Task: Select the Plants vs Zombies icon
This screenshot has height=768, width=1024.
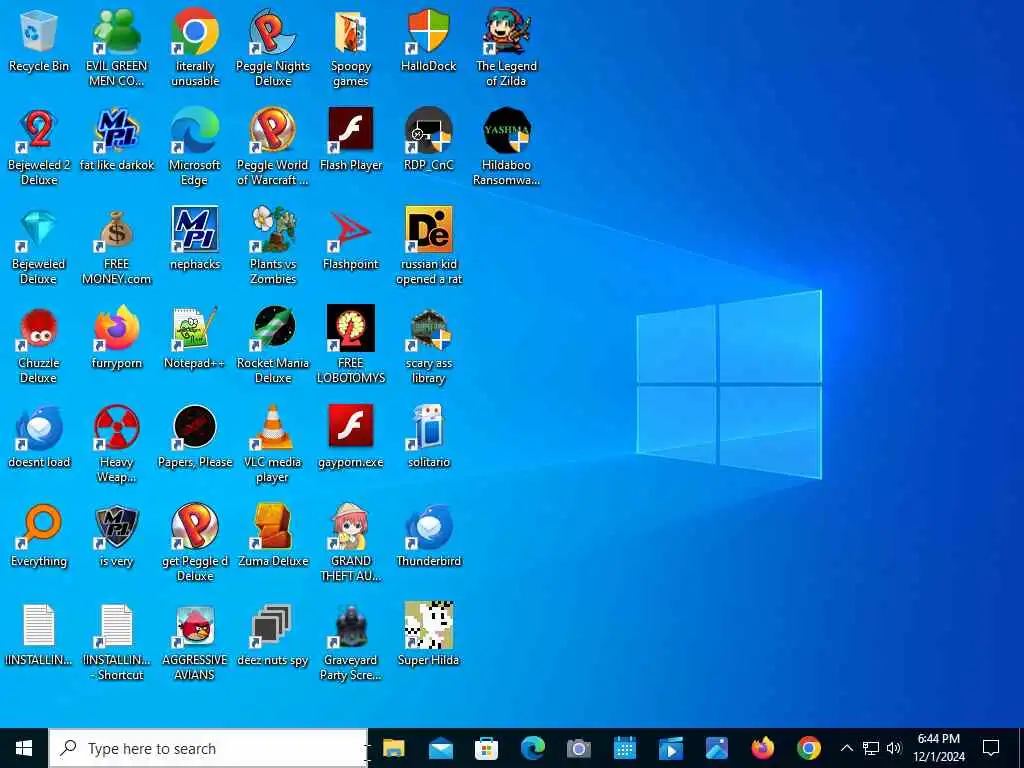Action: point(272,229)
